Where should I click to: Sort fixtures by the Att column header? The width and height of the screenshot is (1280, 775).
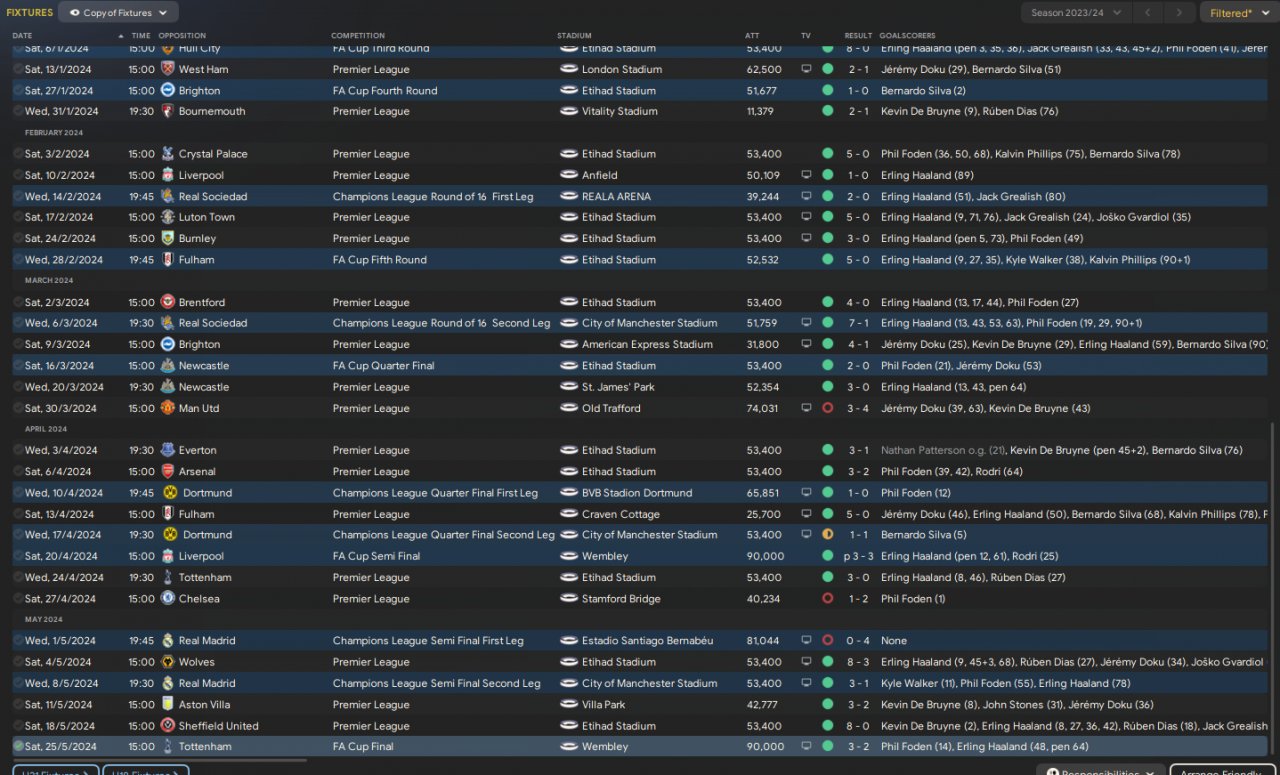tap(752, 36)
